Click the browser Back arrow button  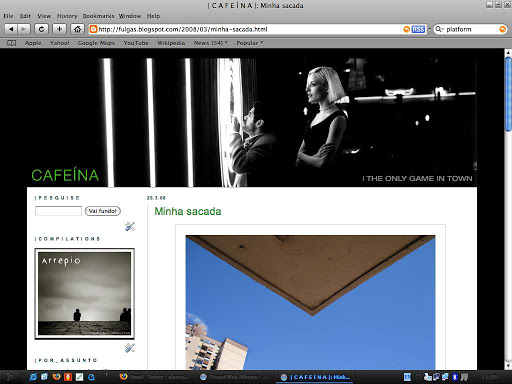tap(11, 29)
